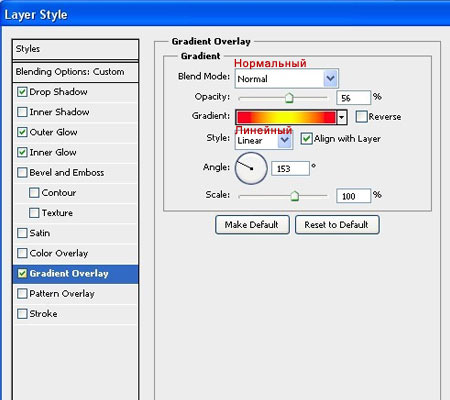
Task: Click the Angle dial control
Action: pyautogui.click(x=251, y=168)
